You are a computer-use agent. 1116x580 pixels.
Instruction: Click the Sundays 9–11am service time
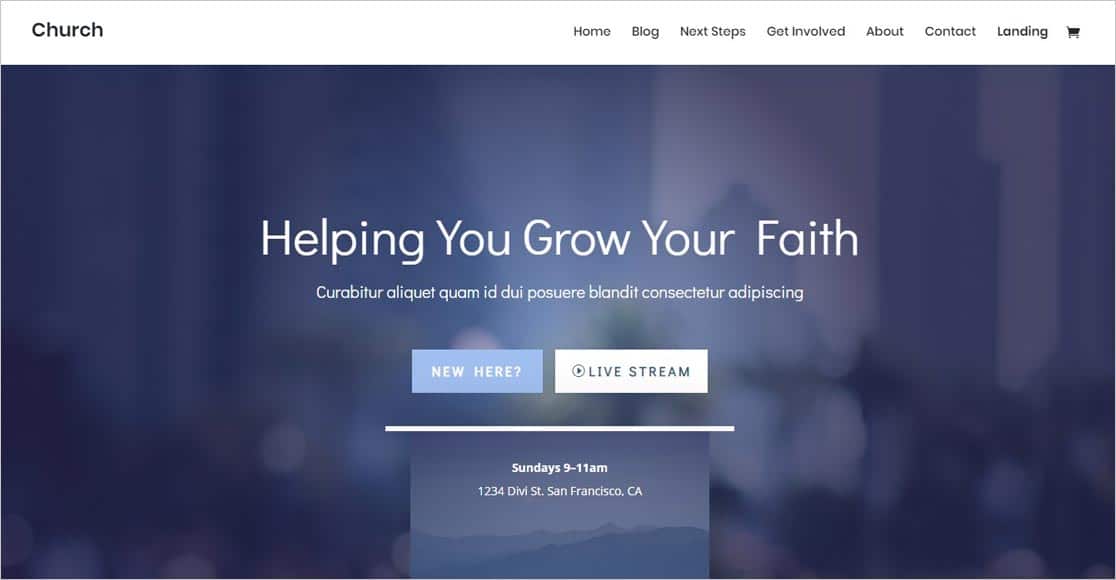point(559,468)
